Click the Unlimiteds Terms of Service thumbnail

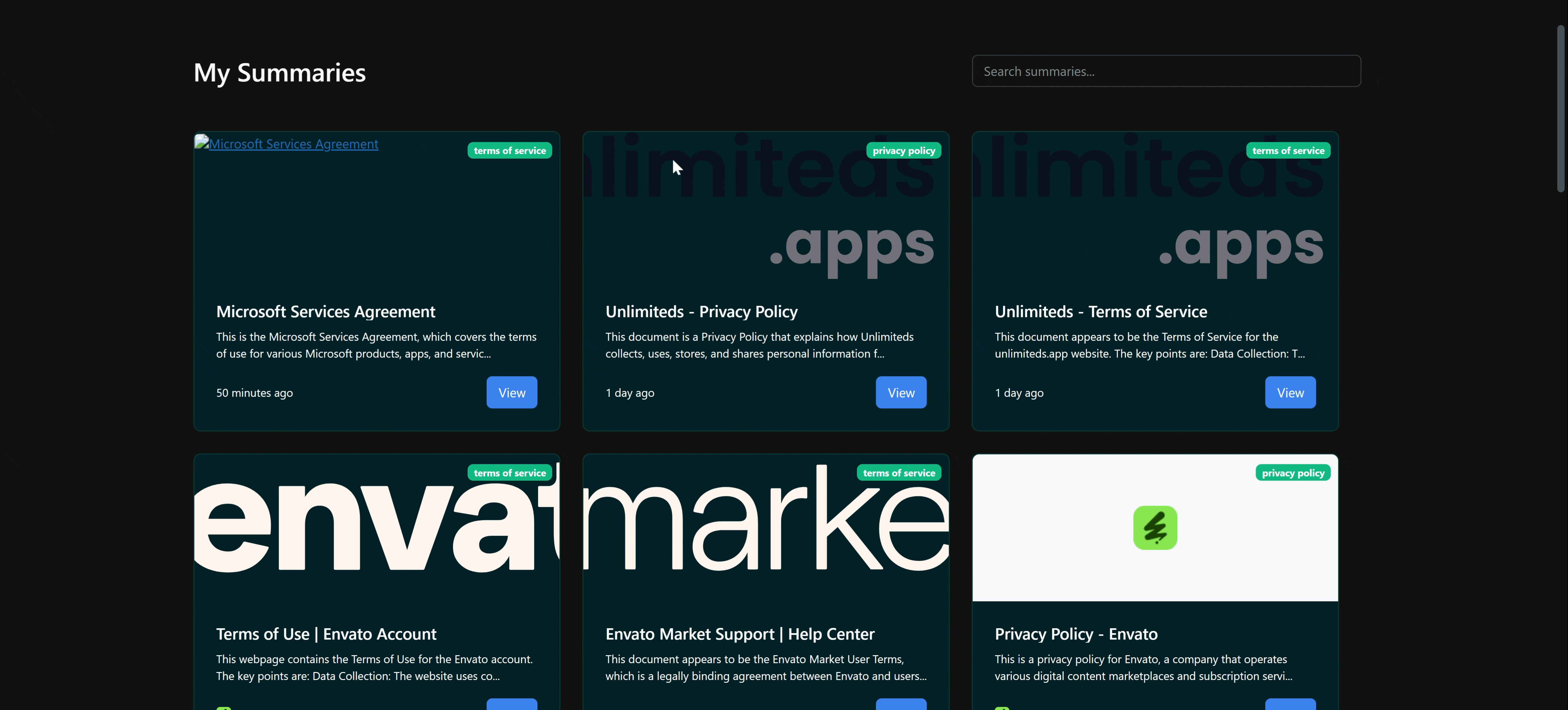1155,206
